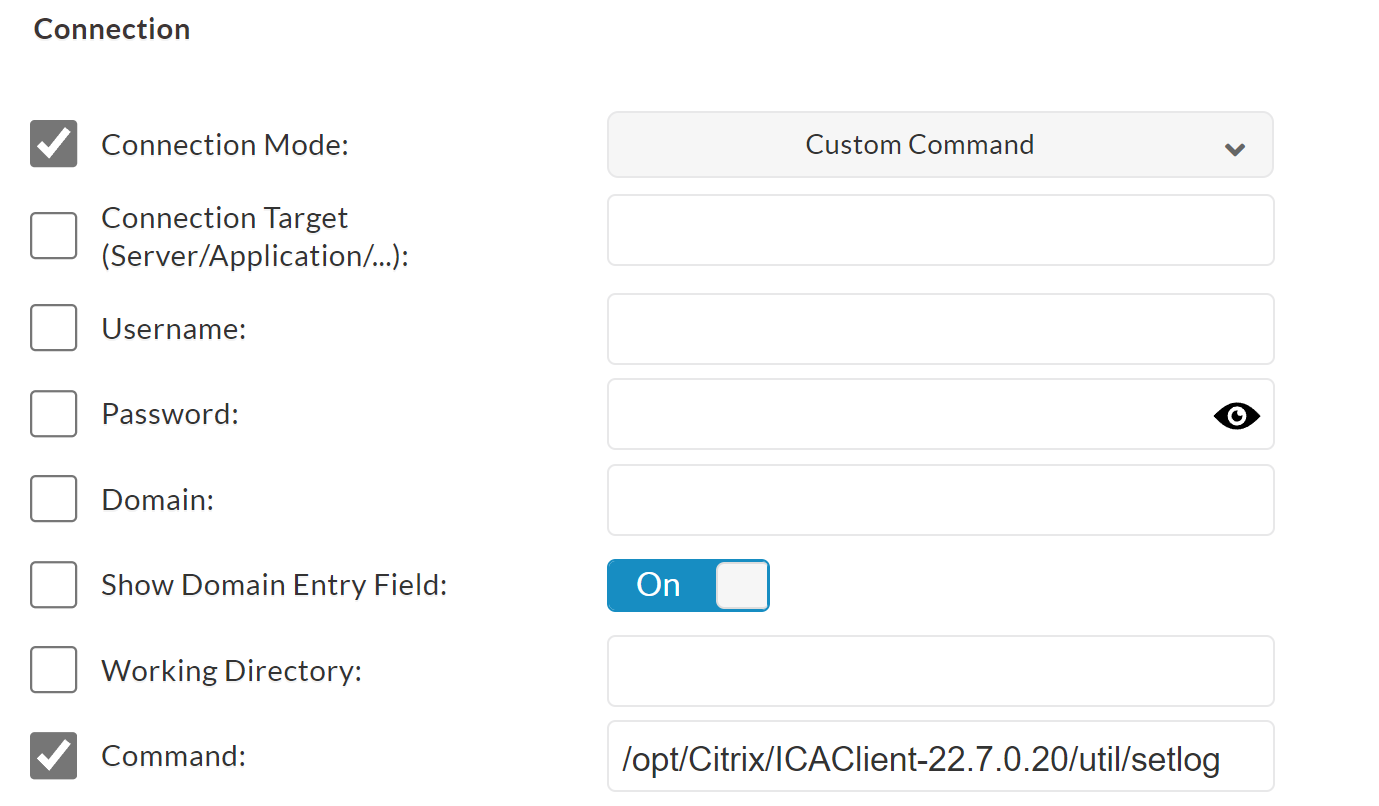Reveal the password with the eye icon
This screenshot has height=806, width=1379.
1237,415
